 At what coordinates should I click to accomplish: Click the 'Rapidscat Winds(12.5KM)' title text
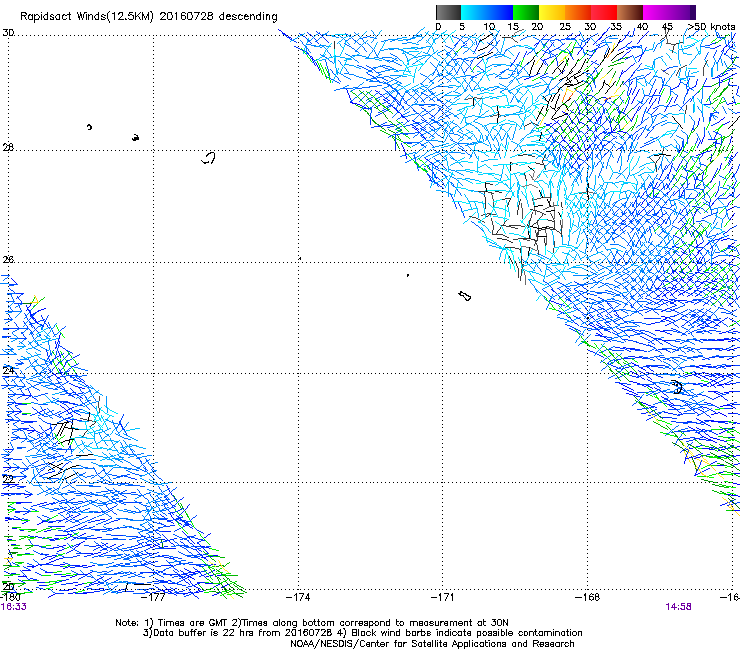[x=87, y=17]
